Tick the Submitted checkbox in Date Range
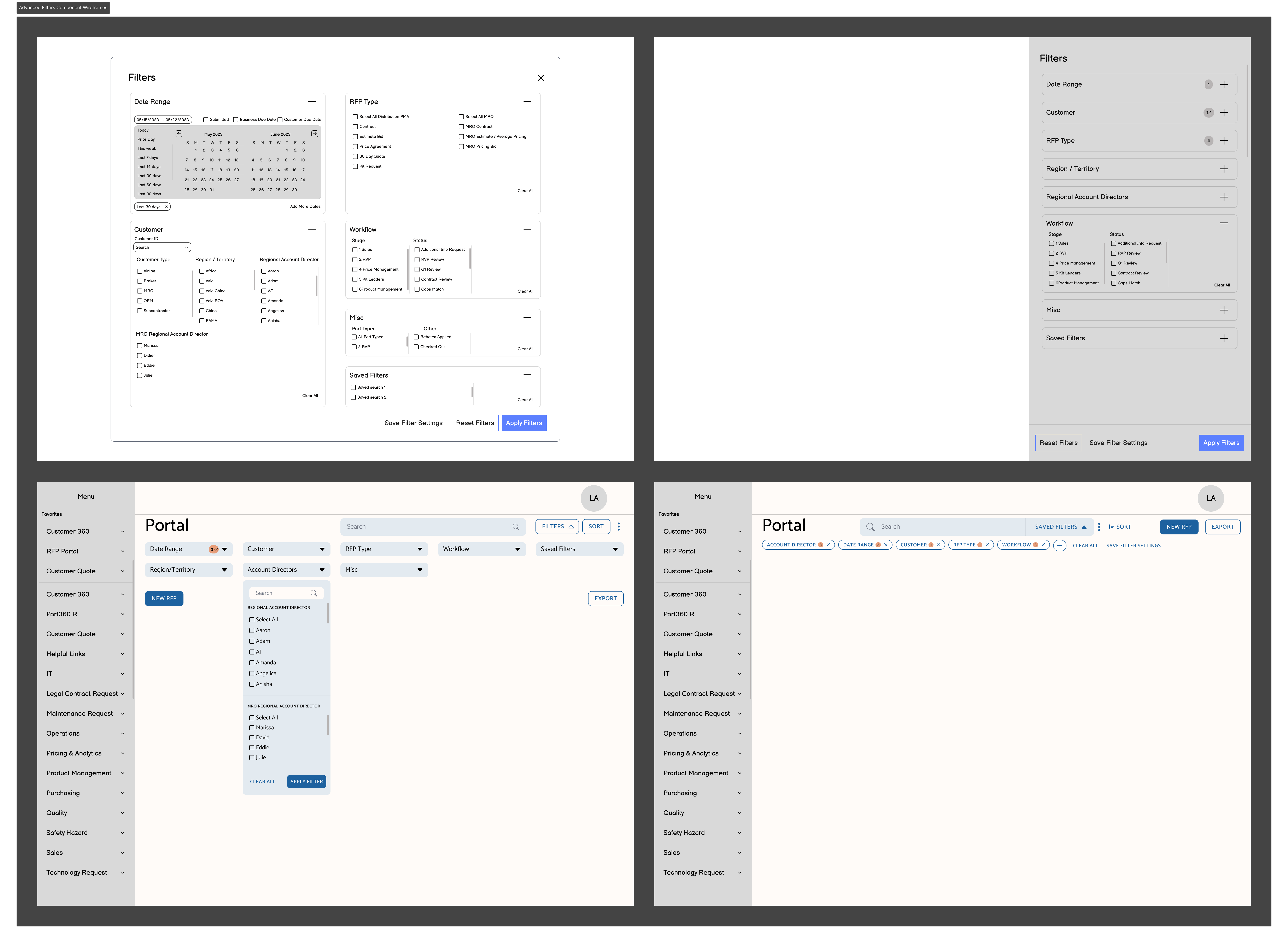 (x=206, y=120)
